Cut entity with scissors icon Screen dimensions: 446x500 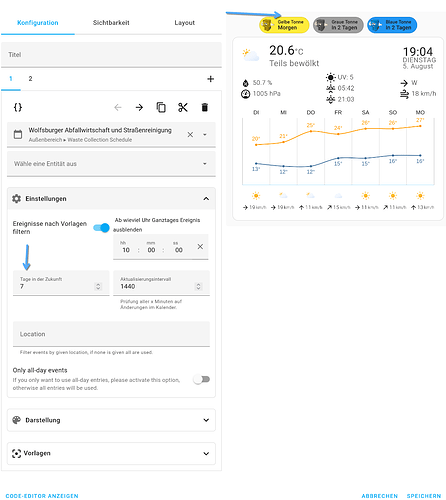[183, 107]
